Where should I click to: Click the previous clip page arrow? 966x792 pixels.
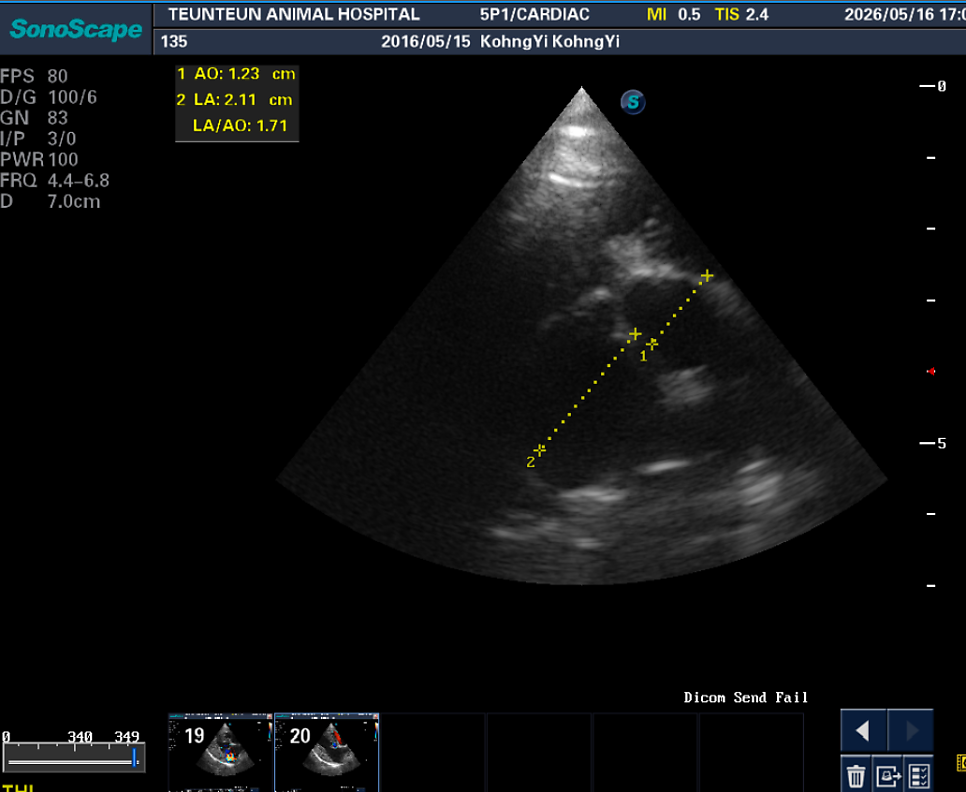click(863, 731)
